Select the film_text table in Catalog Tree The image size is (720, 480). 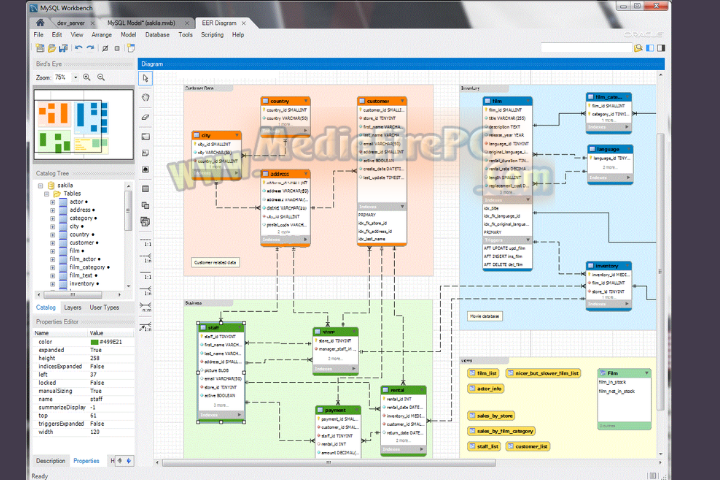click(81, 276)
